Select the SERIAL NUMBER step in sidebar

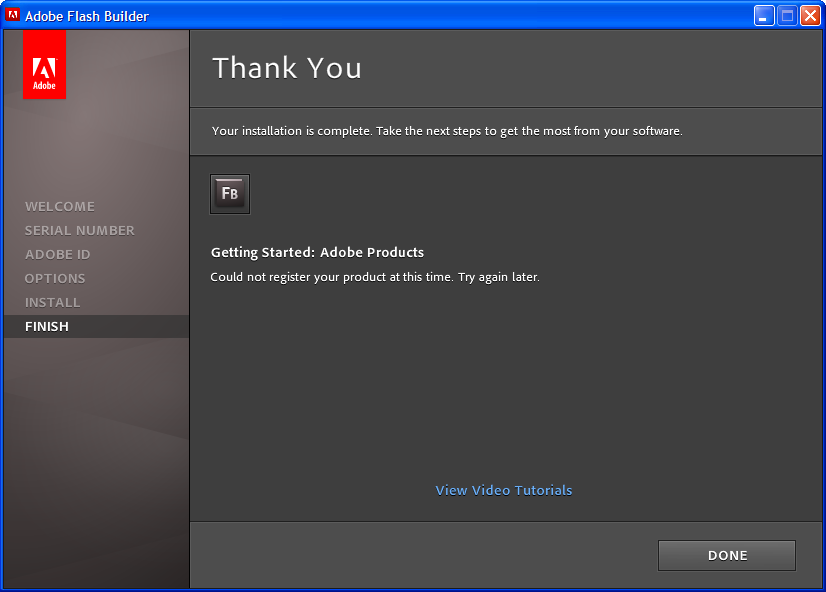click(80, 231)
